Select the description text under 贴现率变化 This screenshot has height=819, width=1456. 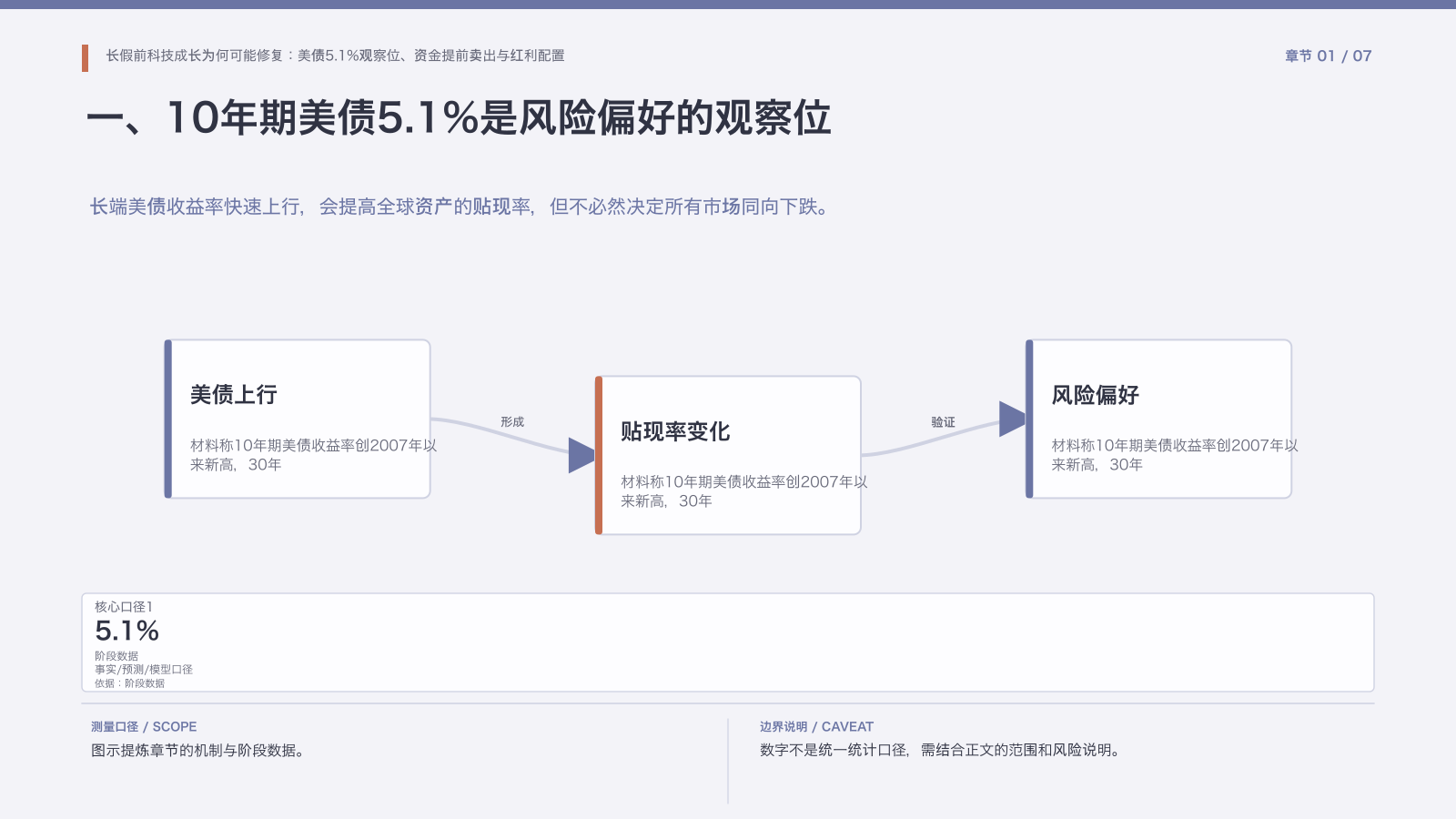click(x=744, y=491)
